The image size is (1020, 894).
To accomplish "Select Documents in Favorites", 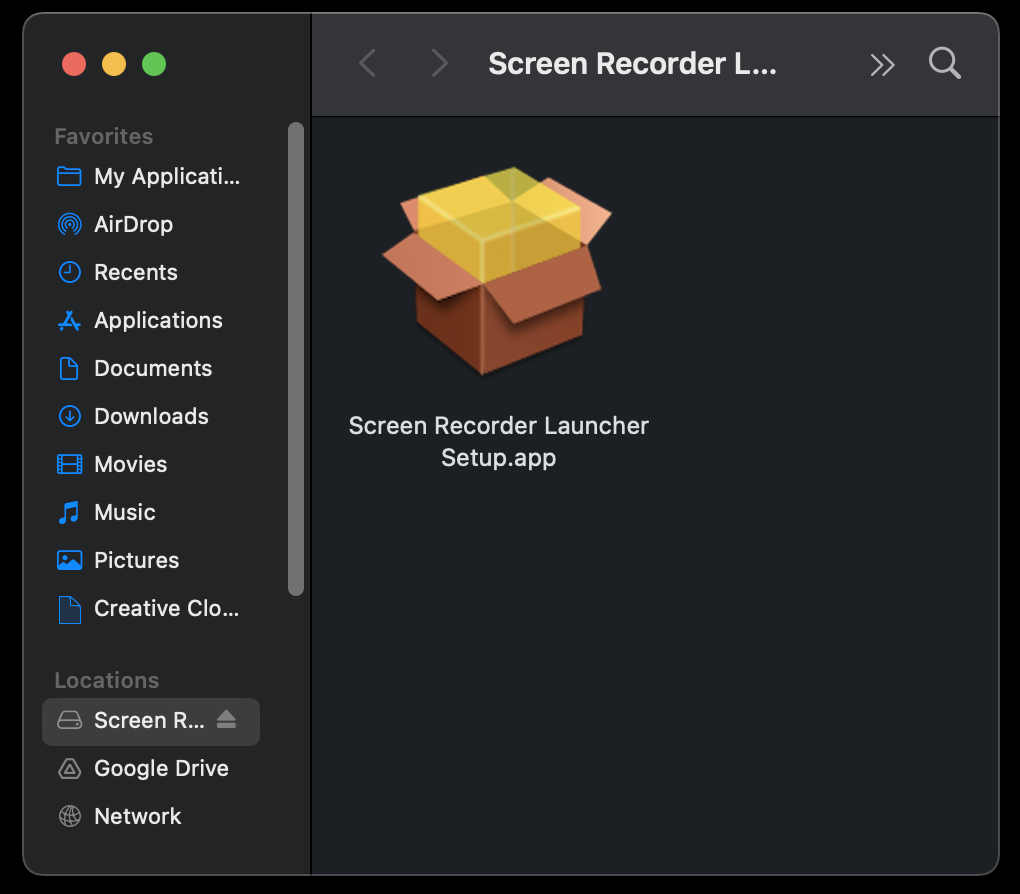I will coord(152,368).
